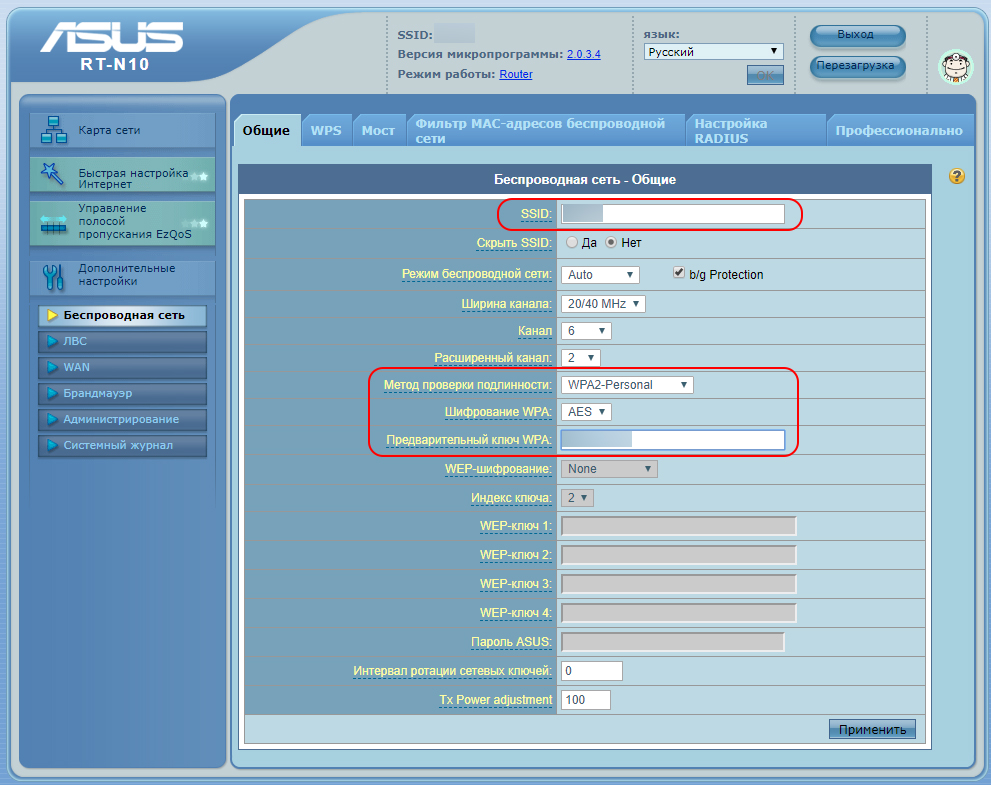Click the quick Internet setup wand icon
This screenshot has height=785, width=991.
click(x=52, y=174)
